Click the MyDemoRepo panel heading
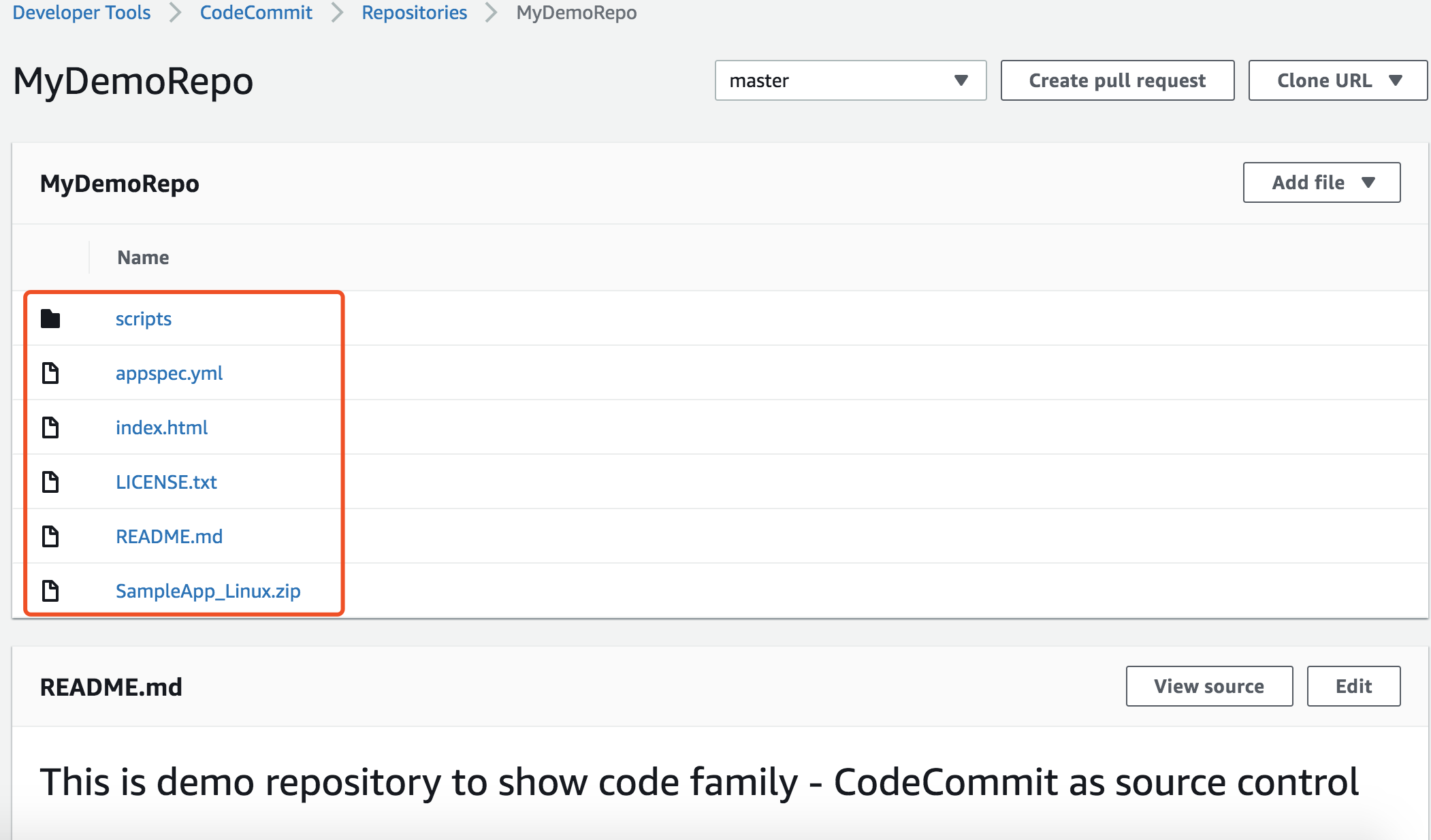1431x840 pixels. tap(120, 183)
